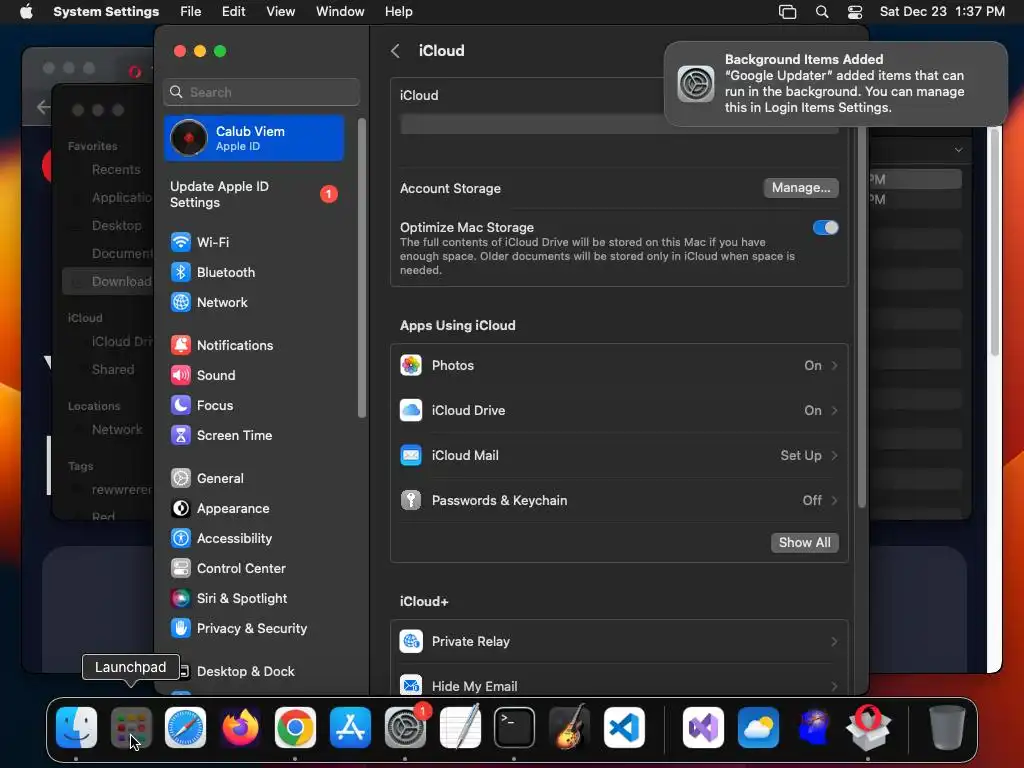Click the Background Items Added notification

click(836, 84)
